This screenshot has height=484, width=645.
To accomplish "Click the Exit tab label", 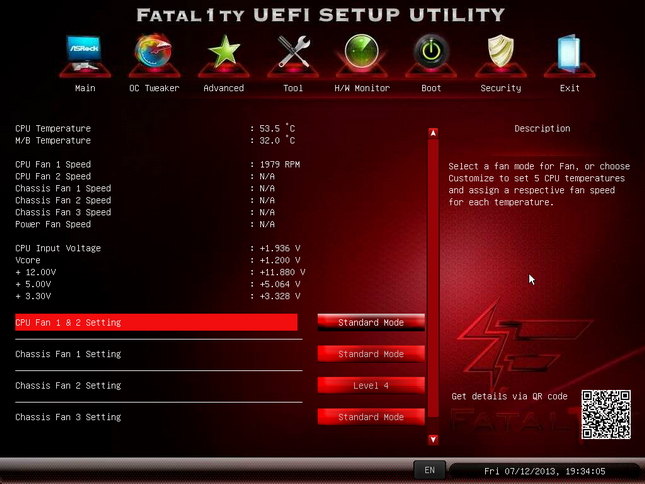I will [x=570, y=88].
